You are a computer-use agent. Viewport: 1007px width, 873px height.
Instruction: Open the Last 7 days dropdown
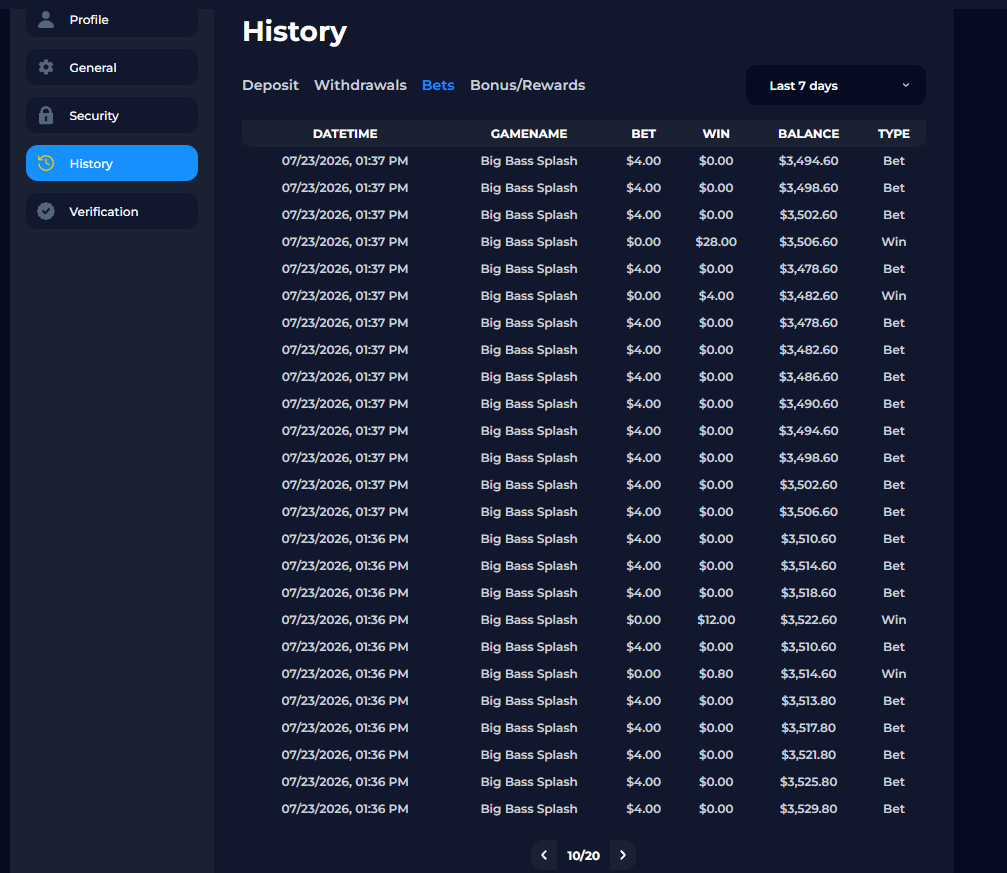point(836,85)
